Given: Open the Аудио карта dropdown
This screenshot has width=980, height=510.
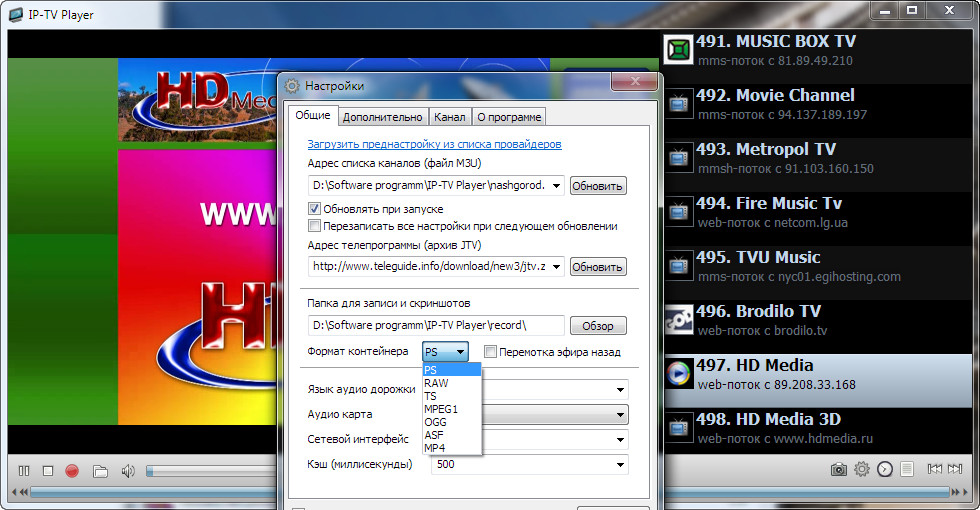Looking at the screenshot, I should coord(620,414).
